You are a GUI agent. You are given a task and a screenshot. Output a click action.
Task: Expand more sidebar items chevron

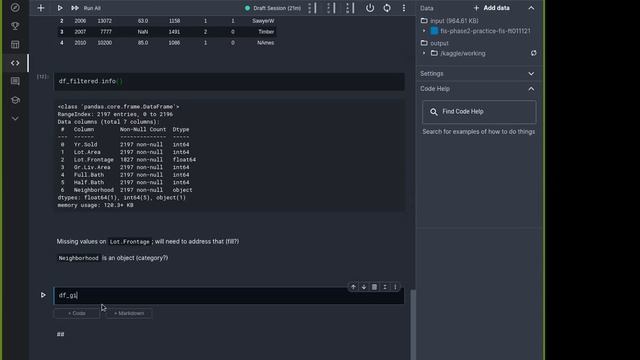click(x=15, y=118)
